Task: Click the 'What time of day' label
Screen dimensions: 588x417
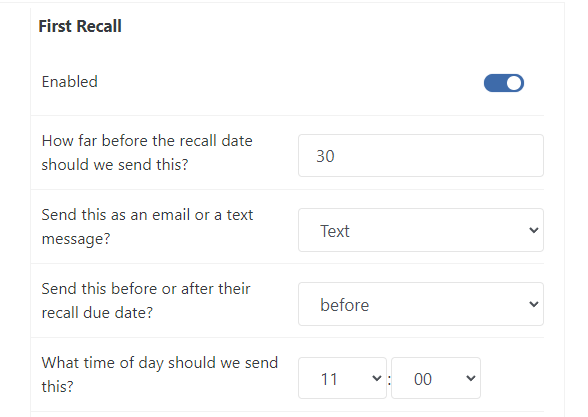Action: click(x=160, y=374)
